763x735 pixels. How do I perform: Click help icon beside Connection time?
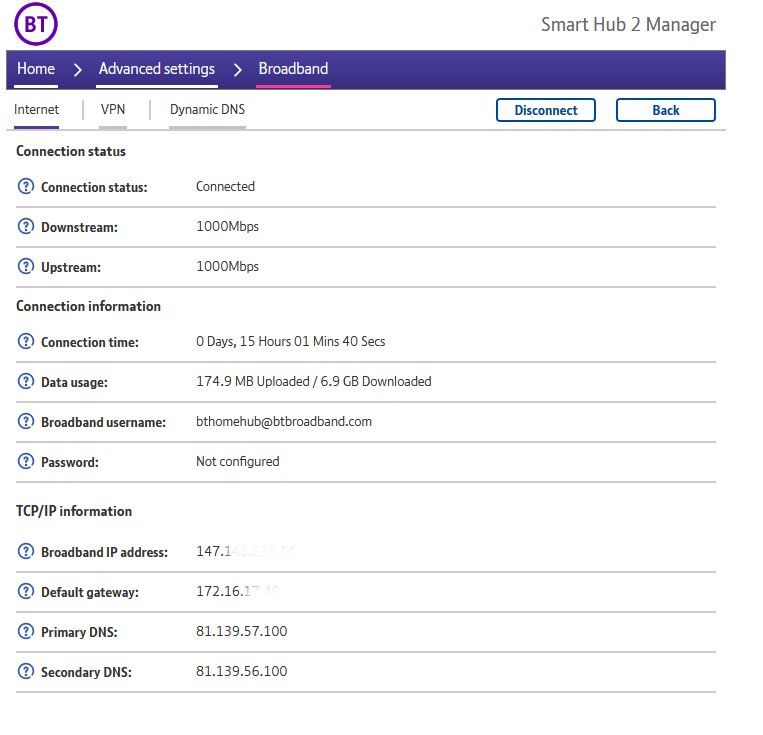point(26,342)
